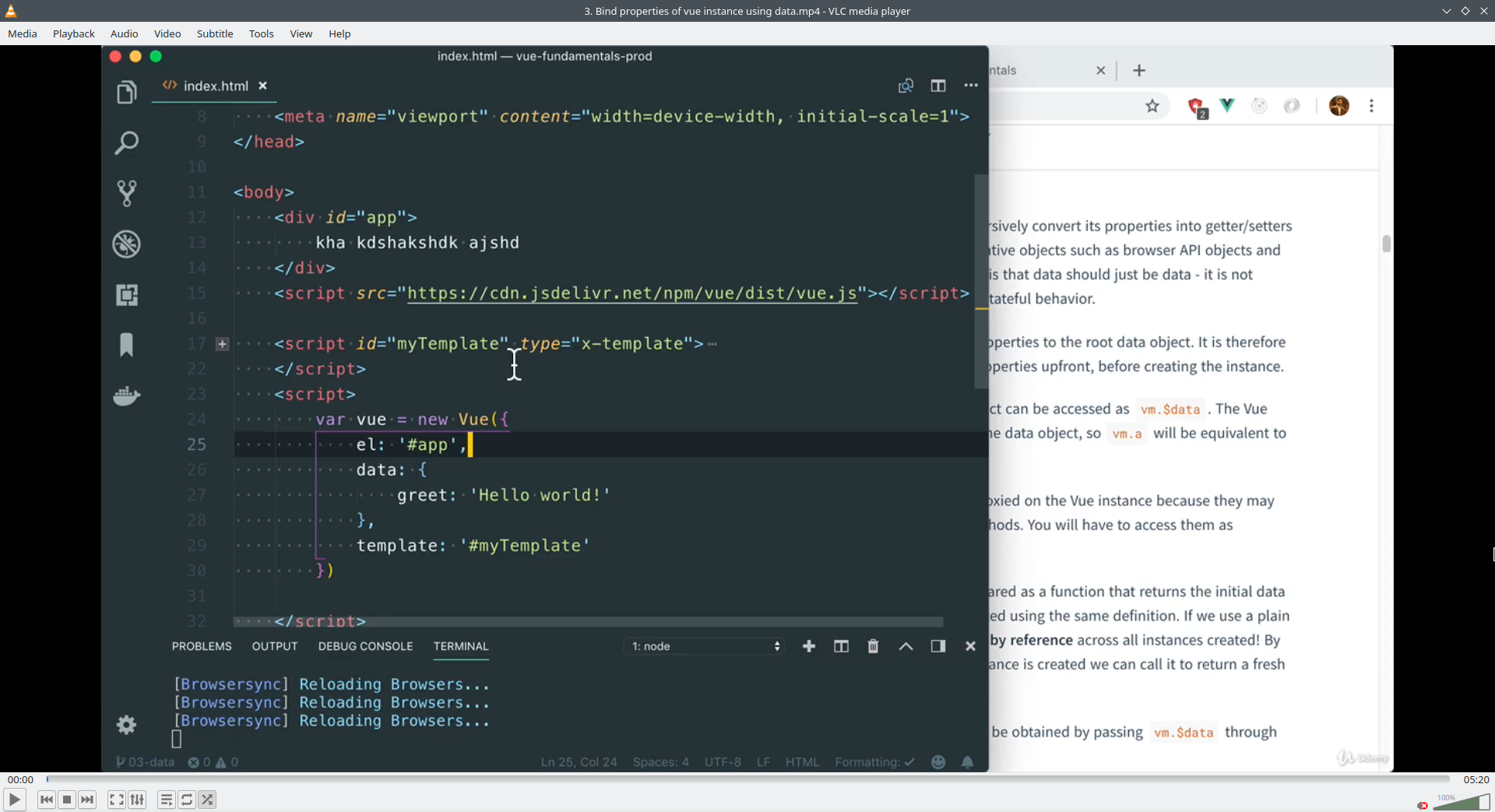1495x812 pixels.
Task: Open the Source Control view icon
Action: pos(127,193)
